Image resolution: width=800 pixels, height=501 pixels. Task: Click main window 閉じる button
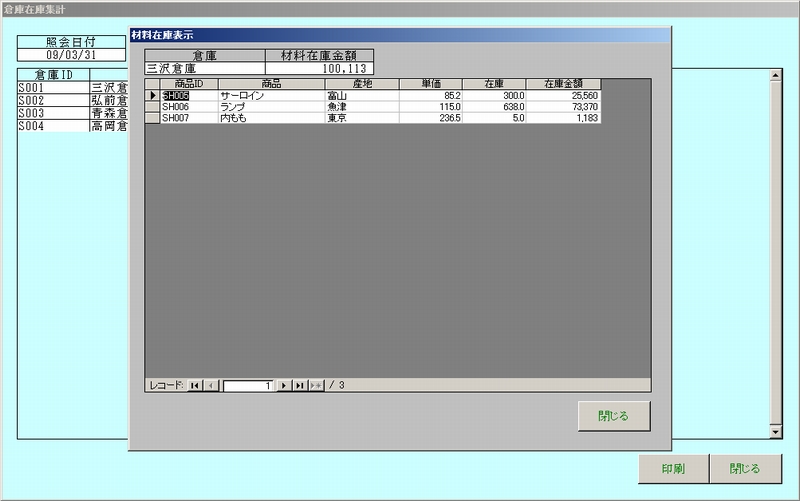coord(744,468)
